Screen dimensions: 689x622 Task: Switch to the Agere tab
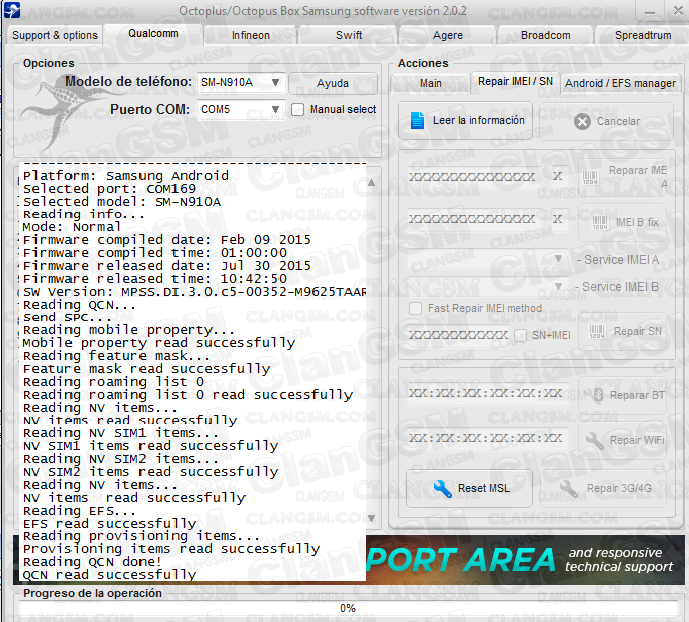tap(448, 35)
